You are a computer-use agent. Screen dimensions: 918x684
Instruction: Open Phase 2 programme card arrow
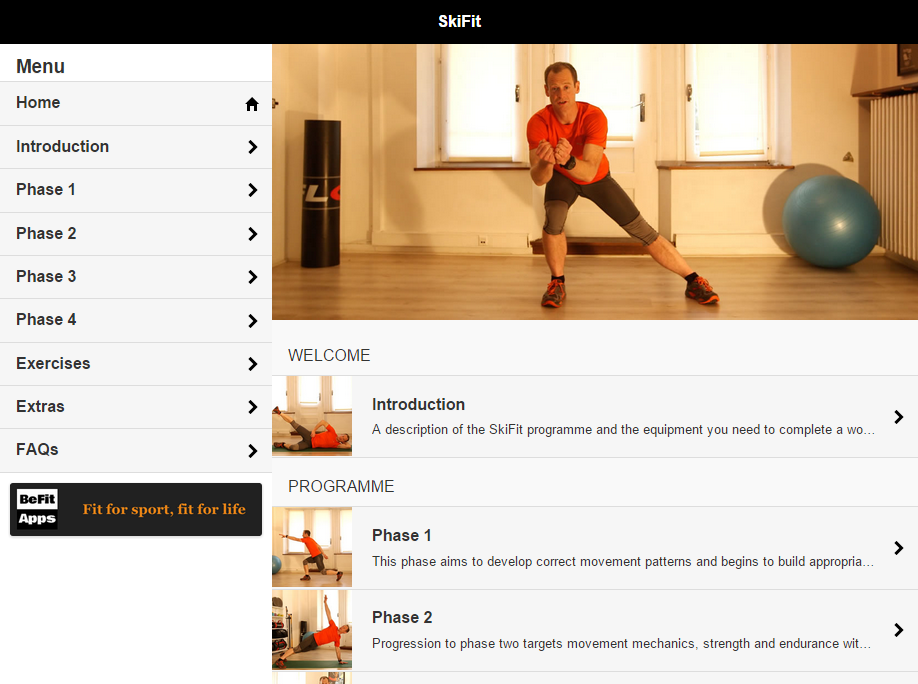point(899,630)
